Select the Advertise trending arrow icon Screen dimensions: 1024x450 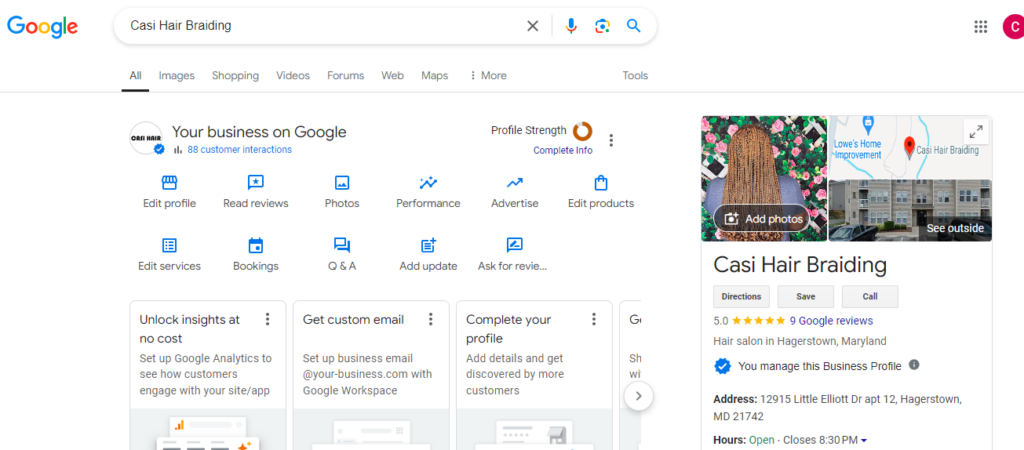pyautogui.click(x=515, y=183)
